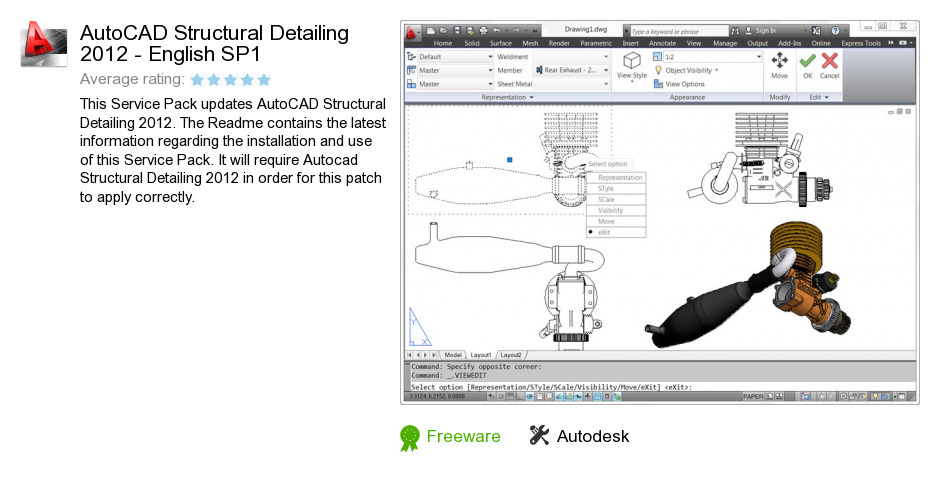
Task: Click the Sign In button
Action: (760, 31)
